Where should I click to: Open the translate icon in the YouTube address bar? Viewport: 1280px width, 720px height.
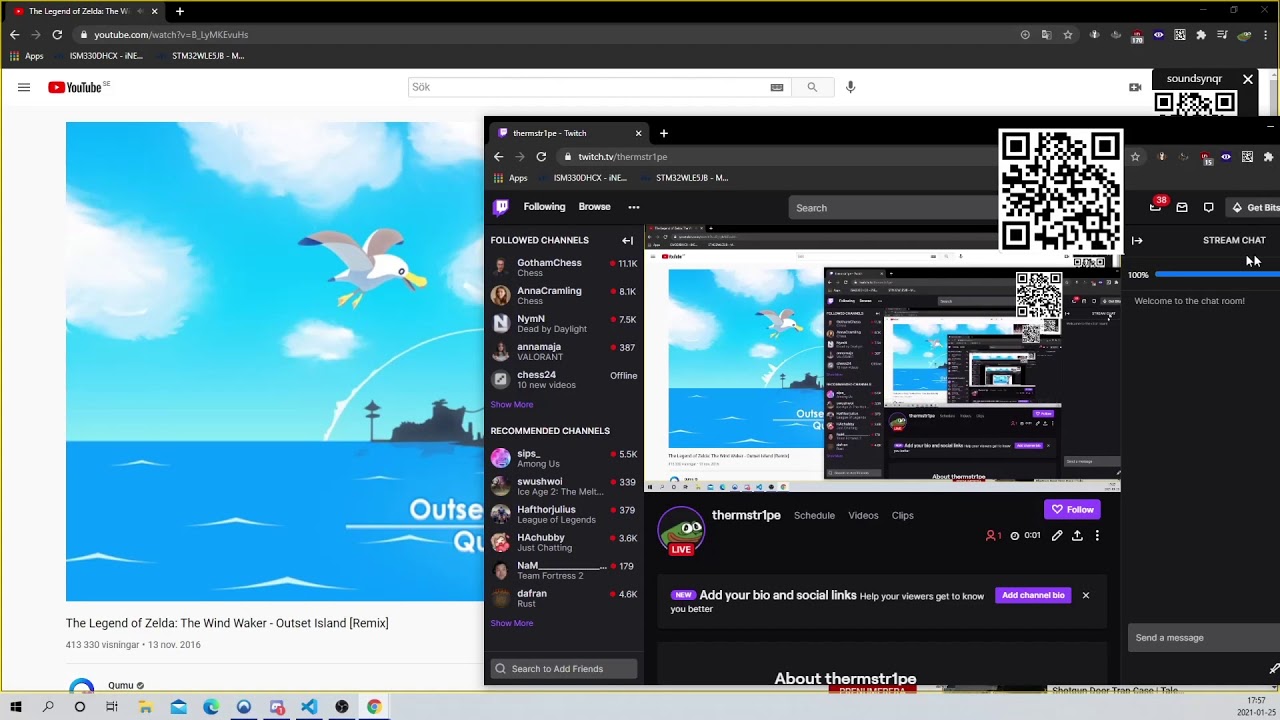[x=1046, y=34]
